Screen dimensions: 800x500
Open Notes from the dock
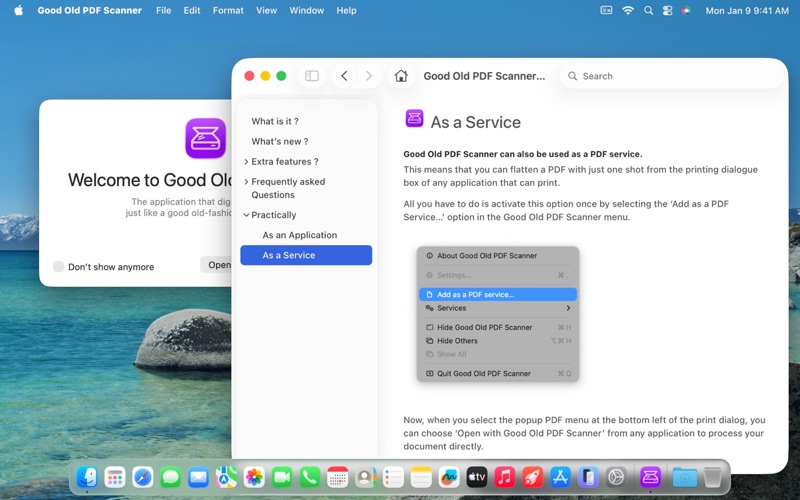(421, 478)
